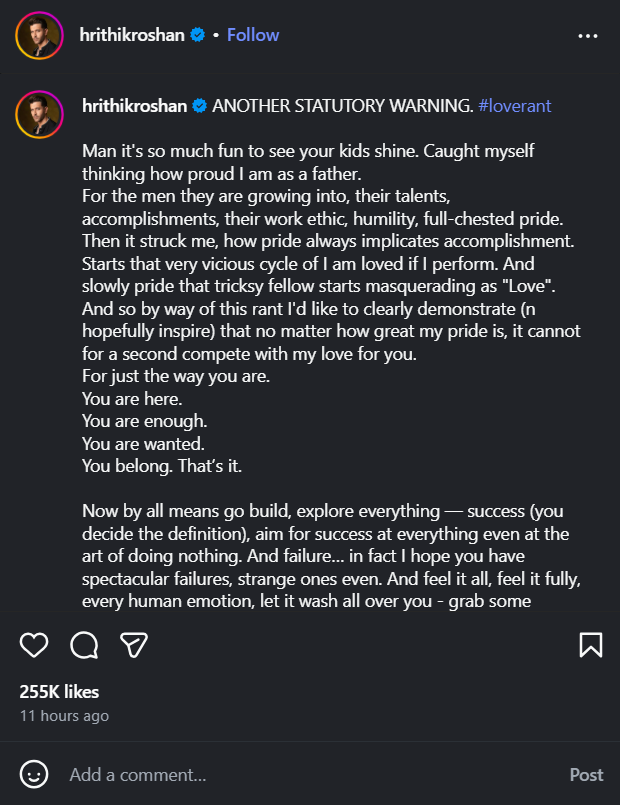This screenshot has width=620, height=805.
Task: Save the post with the bookmark icon
Action: [x=590, y=645]
